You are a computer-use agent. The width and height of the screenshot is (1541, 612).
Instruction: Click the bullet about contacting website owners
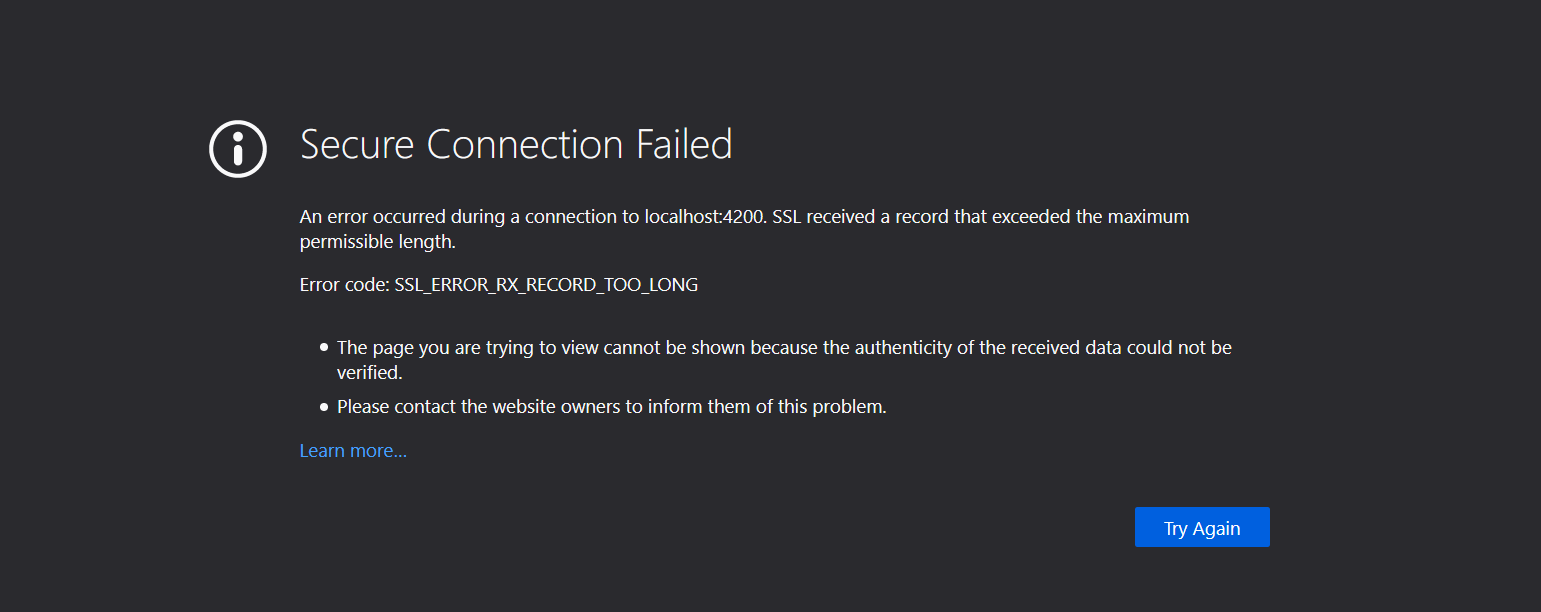(612, 406)
